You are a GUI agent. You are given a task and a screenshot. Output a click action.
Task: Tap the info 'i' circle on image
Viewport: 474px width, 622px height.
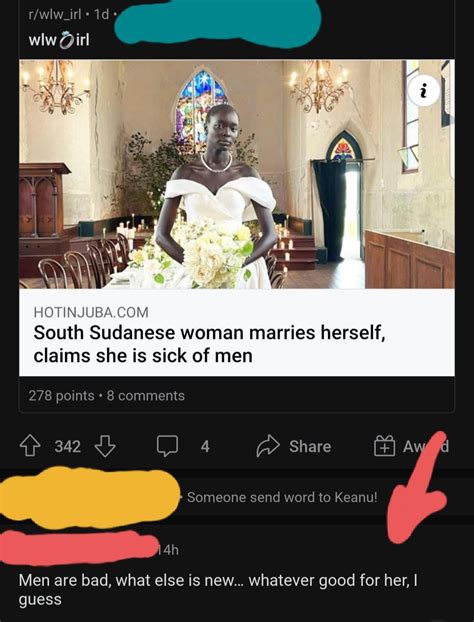pos(424,91)
